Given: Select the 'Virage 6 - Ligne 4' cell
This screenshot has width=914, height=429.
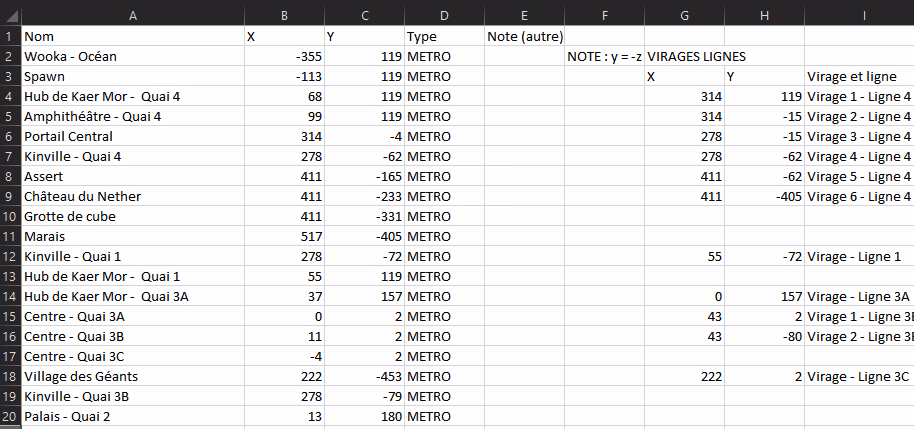Looking at the screenshot, I should [x=859, y=196].
